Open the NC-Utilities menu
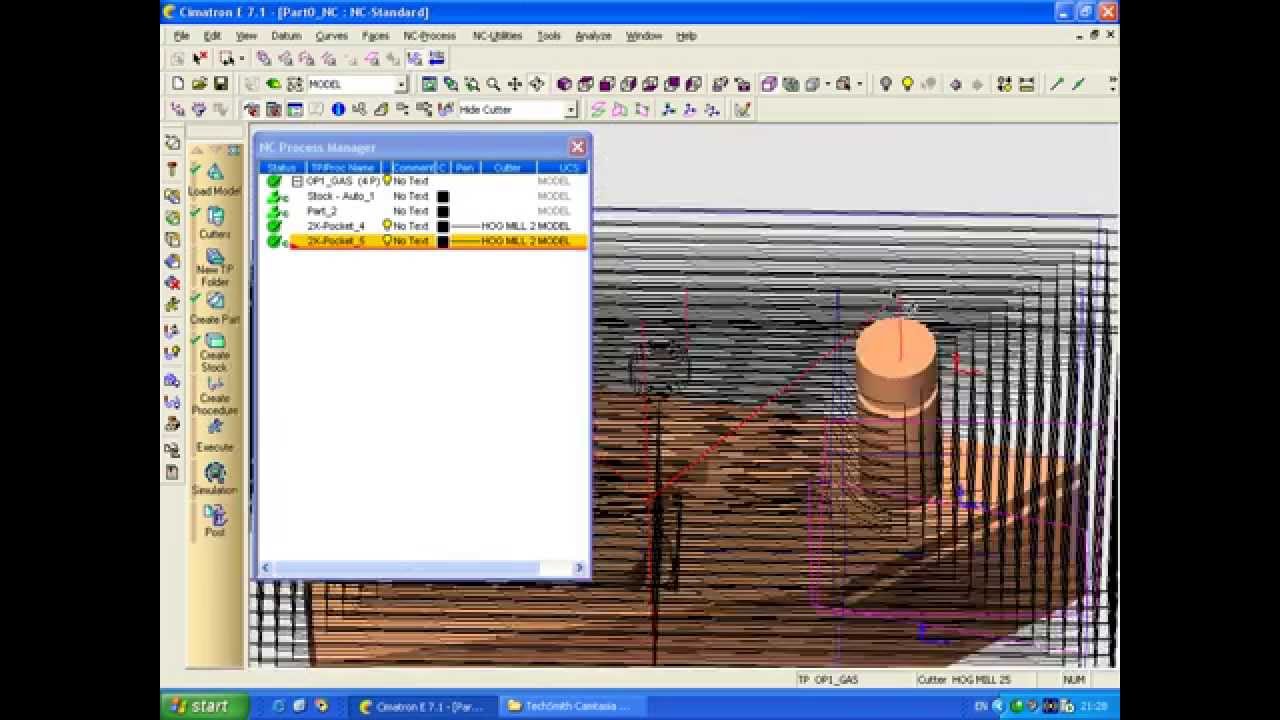The image size is (1280, 720). click(x=497, y=36)
